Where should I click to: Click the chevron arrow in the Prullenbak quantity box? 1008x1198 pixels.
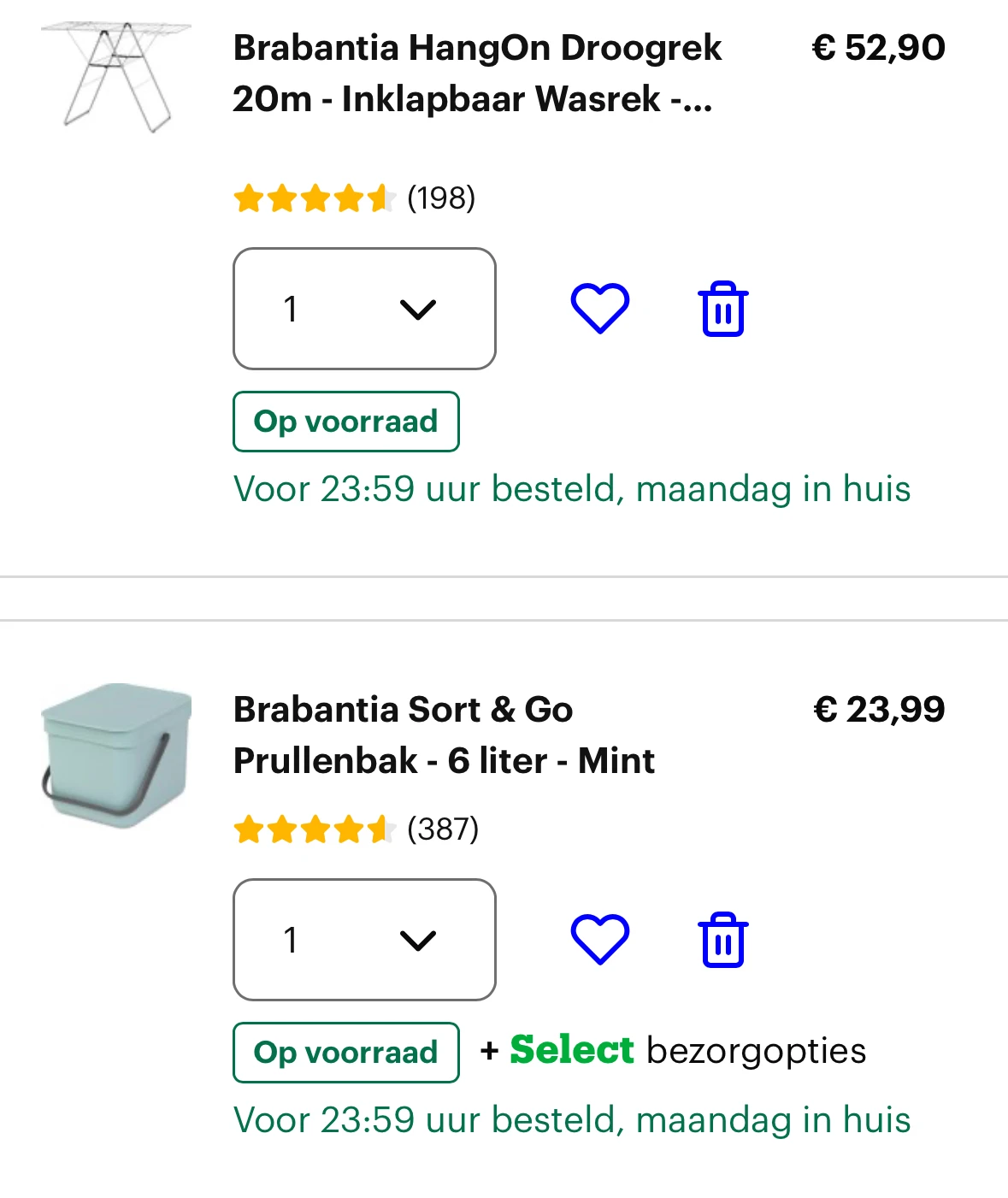[418, 940]
